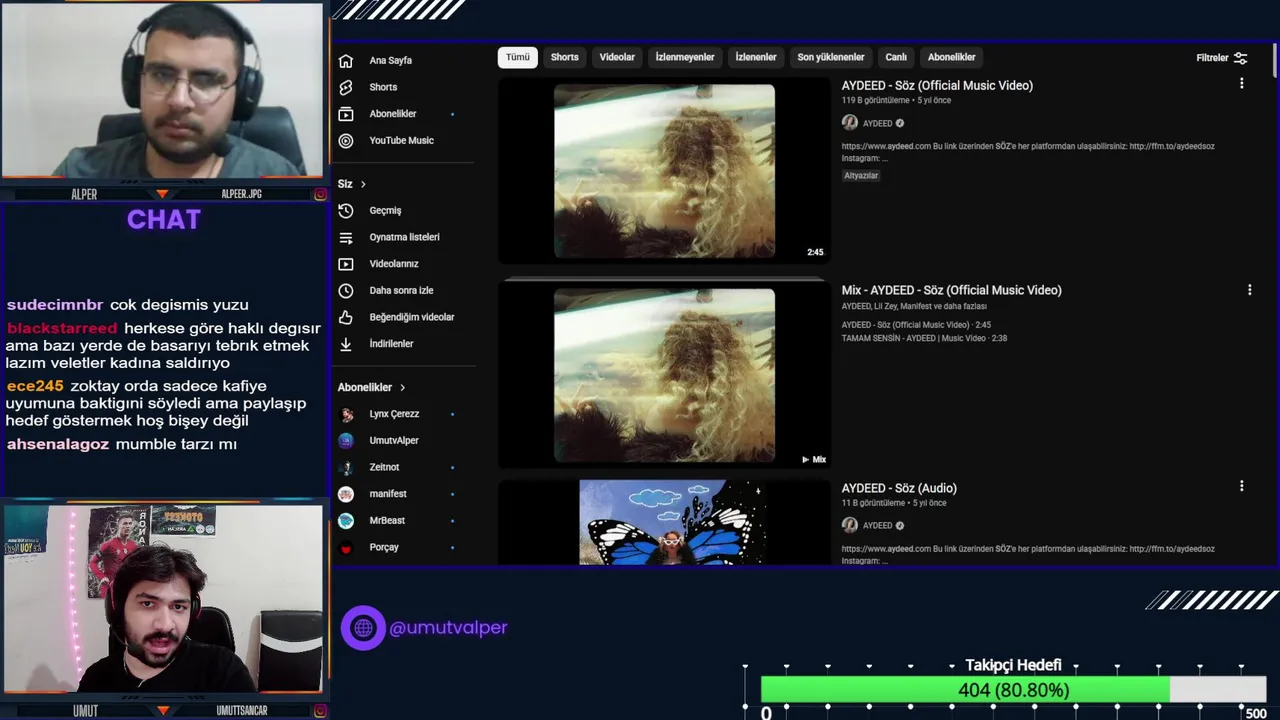Click globe icon beside @umutvalper
The width and height of the screenshot is (1280, 720).
[363, 628]
